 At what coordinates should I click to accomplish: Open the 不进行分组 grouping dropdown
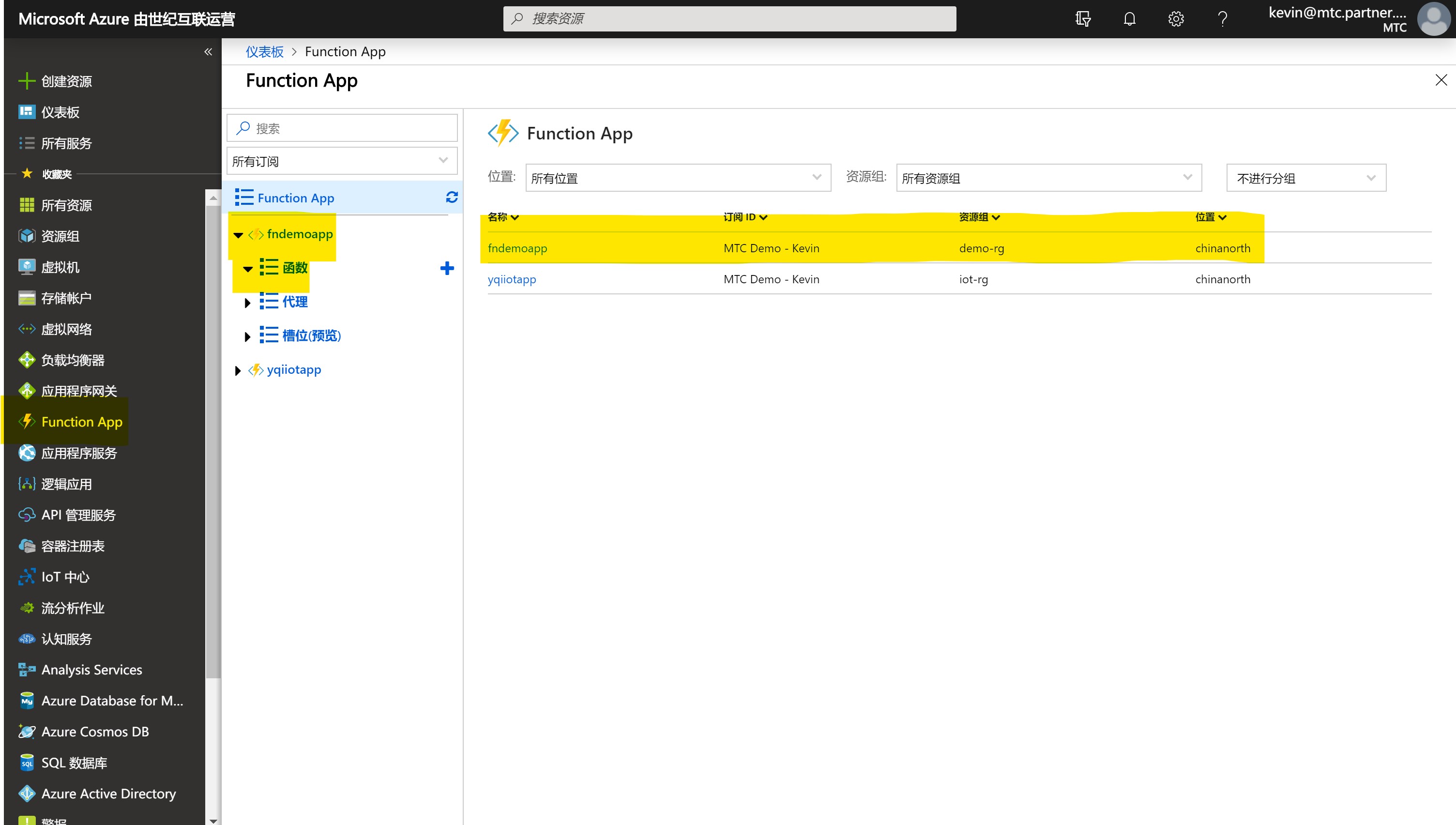1306,178
